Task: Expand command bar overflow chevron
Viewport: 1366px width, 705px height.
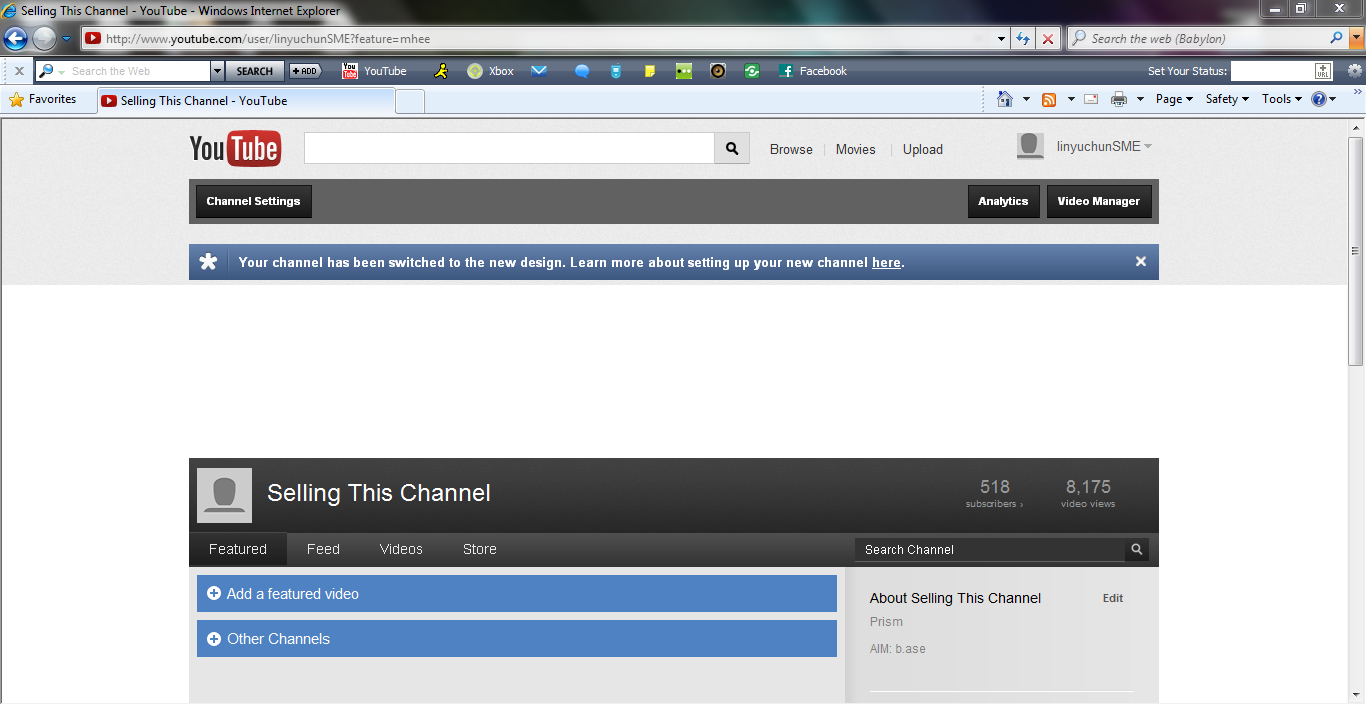Action: (1358, 91)
